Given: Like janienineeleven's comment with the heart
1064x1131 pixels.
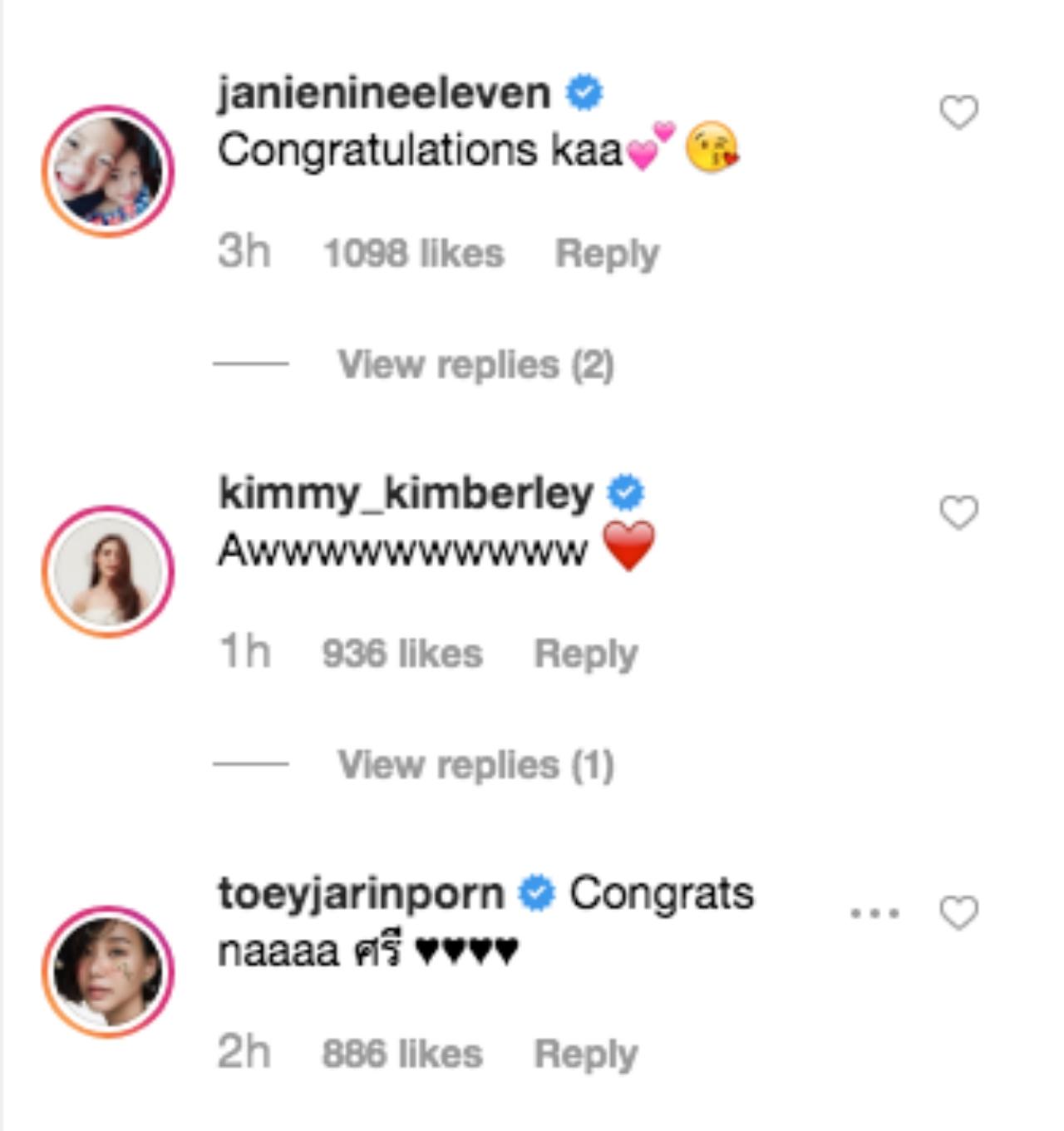Looking at the screenshot, I should pos(958,112).
